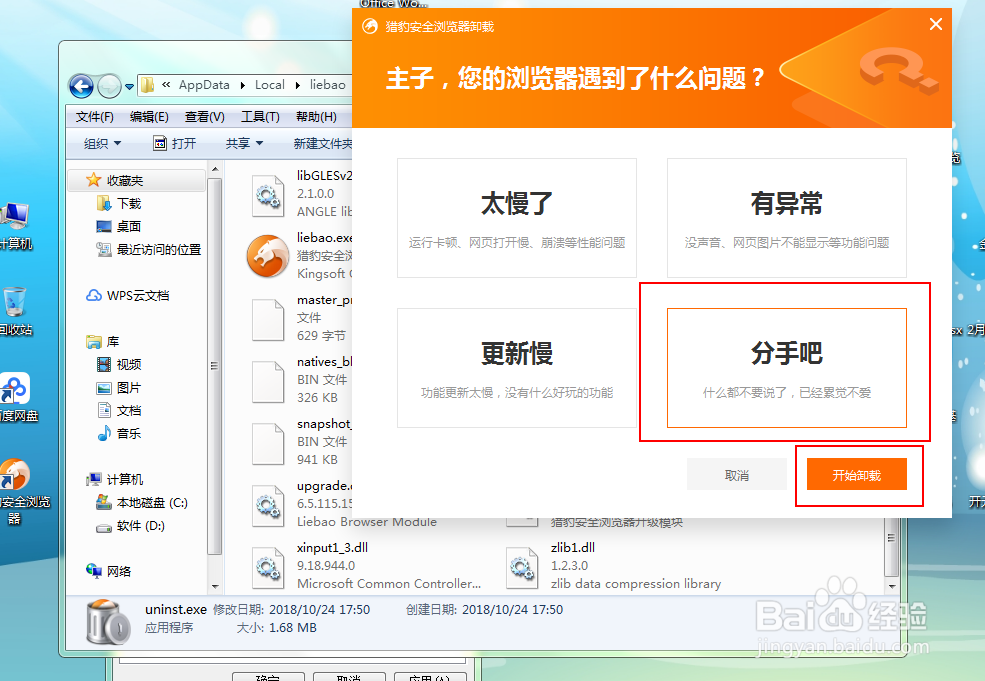
Task: Click the 开始卸载 button
Action: [857, 474]
